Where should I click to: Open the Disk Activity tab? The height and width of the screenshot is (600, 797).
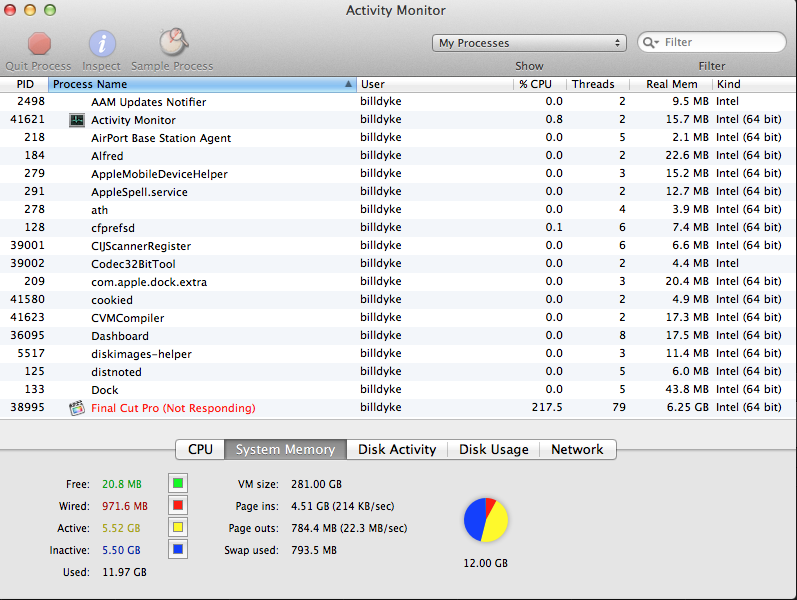coord(397,449)
